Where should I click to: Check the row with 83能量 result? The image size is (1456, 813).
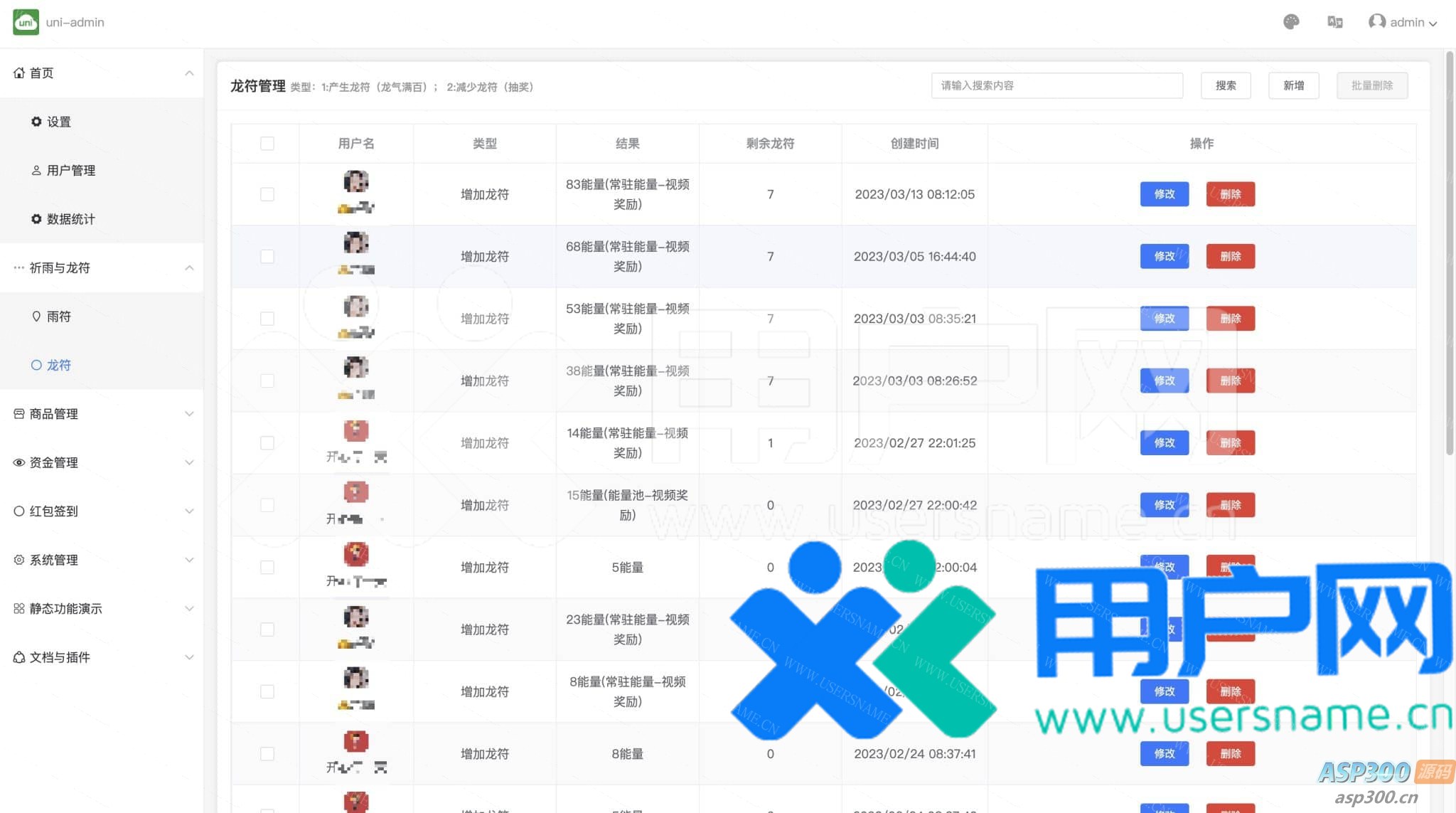coord(267,194)
